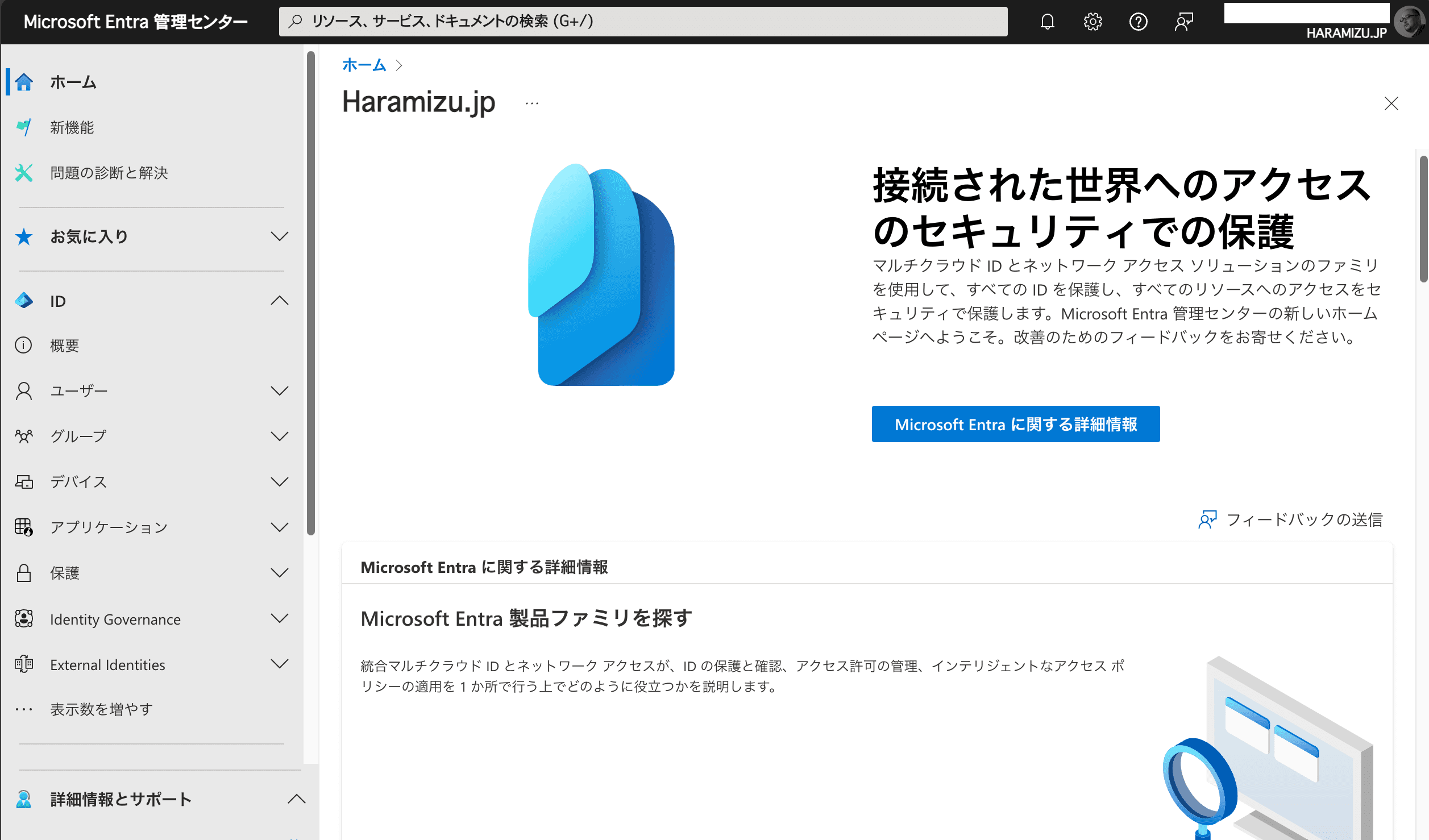Expand the Identity Governance submenu
The width and height of the screenshot is (1429, 840).
279,618
